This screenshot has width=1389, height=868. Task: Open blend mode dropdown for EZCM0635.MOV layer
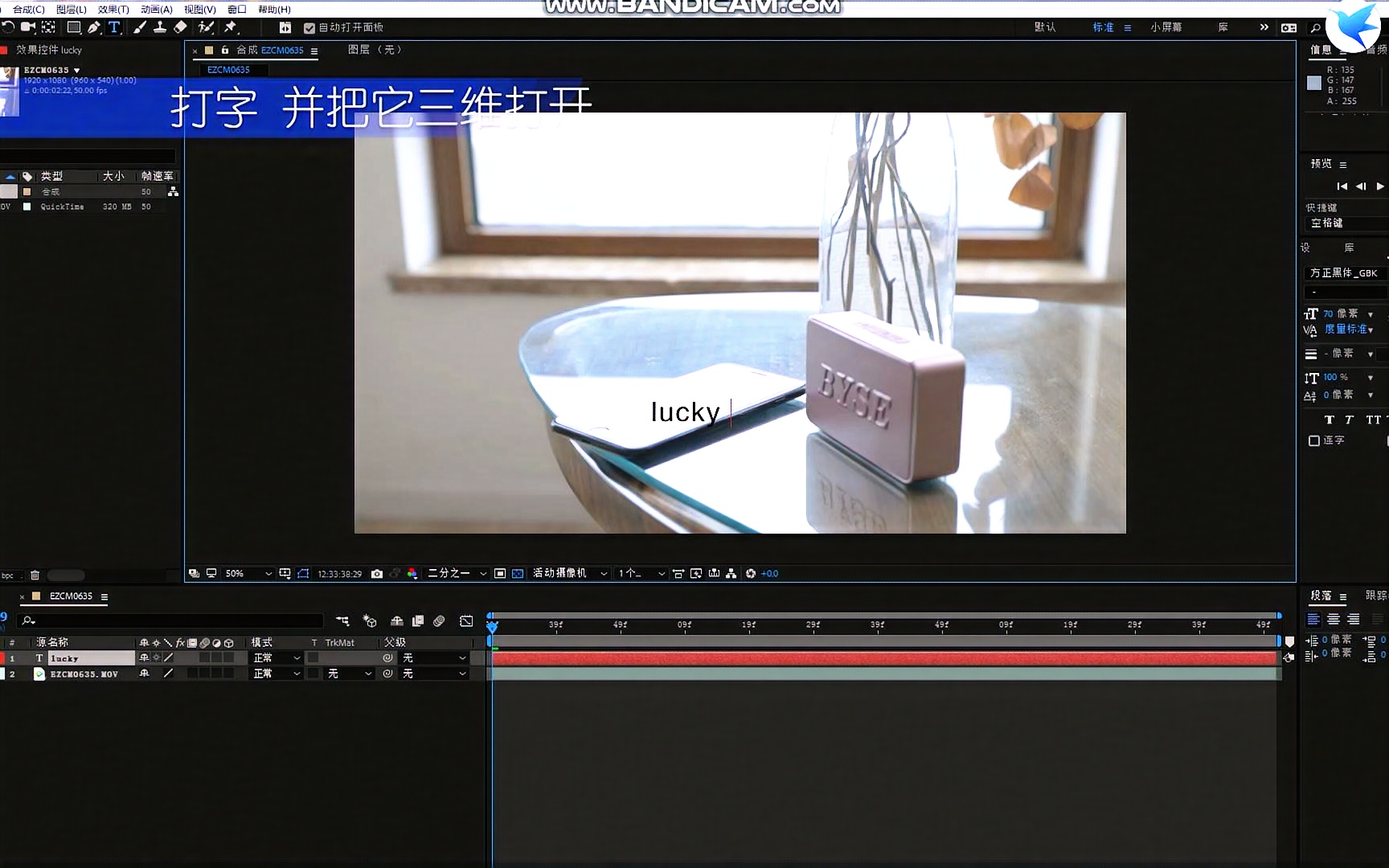pyautogui.click(x=277, y=674)
